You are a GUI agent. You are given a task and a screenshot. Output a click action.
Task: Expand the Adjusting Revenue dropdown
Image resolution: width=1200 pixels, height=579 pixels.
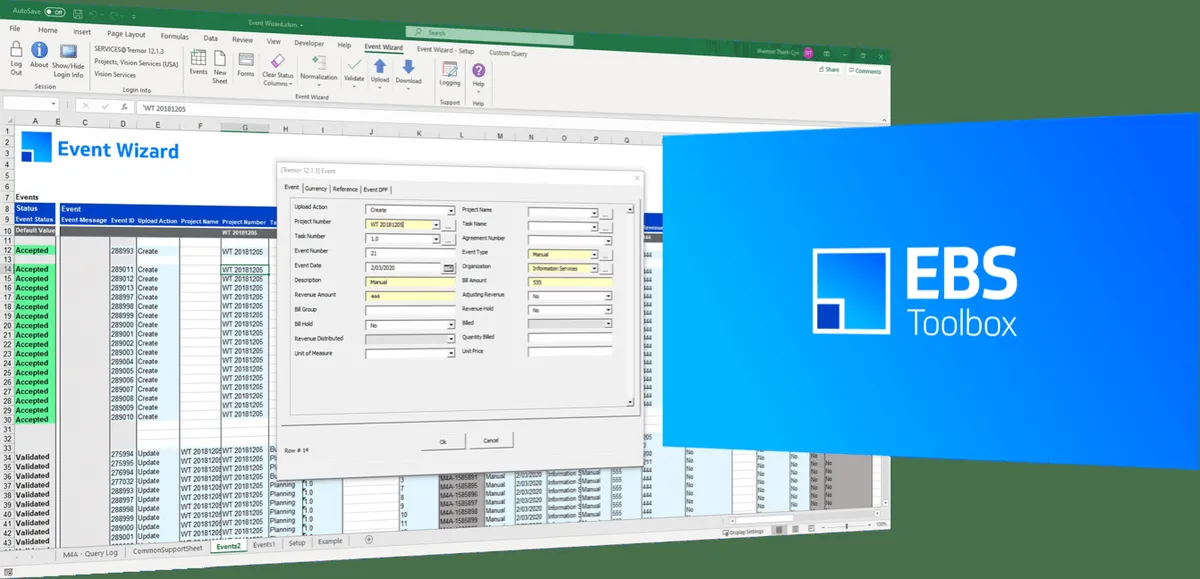pyautogui.click(x=608, y=297)
